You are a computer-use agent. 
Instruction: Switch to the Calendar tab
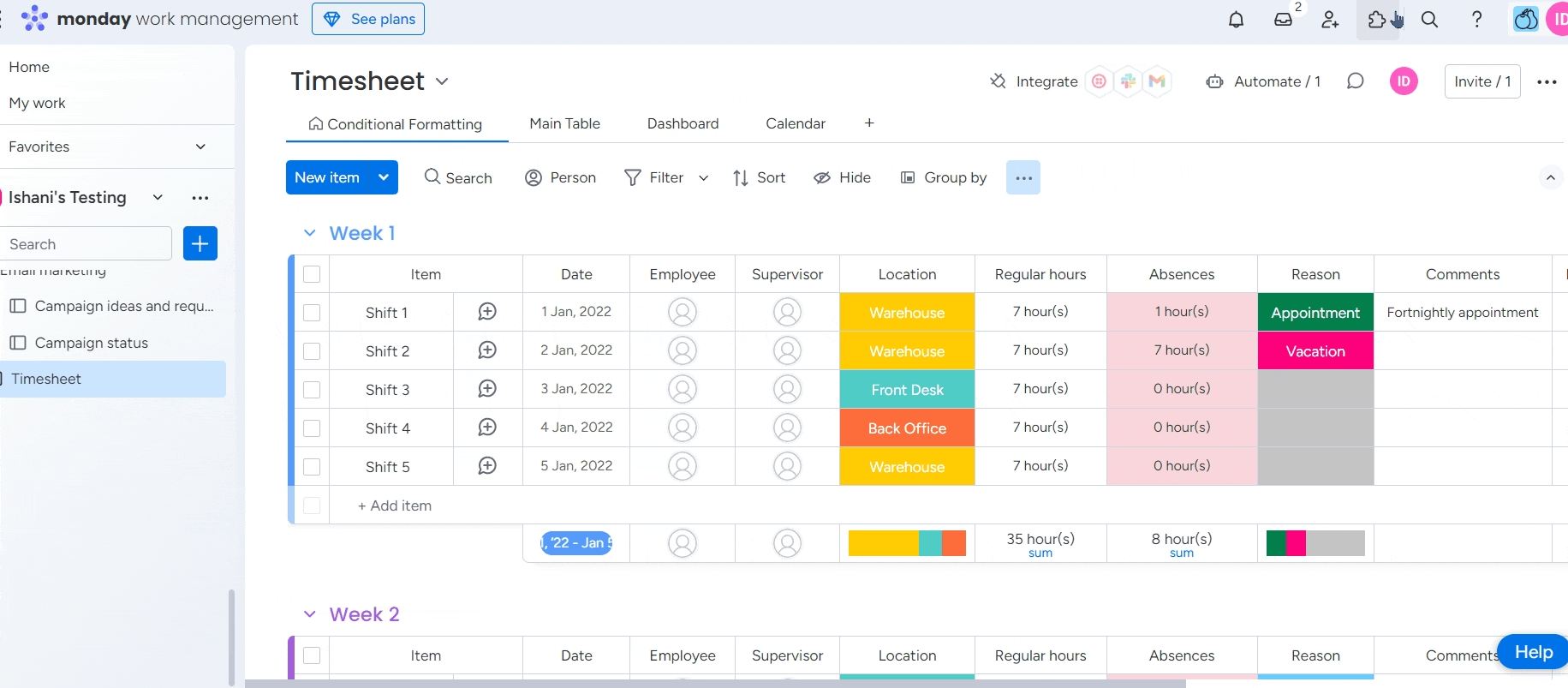pos(796,123)
